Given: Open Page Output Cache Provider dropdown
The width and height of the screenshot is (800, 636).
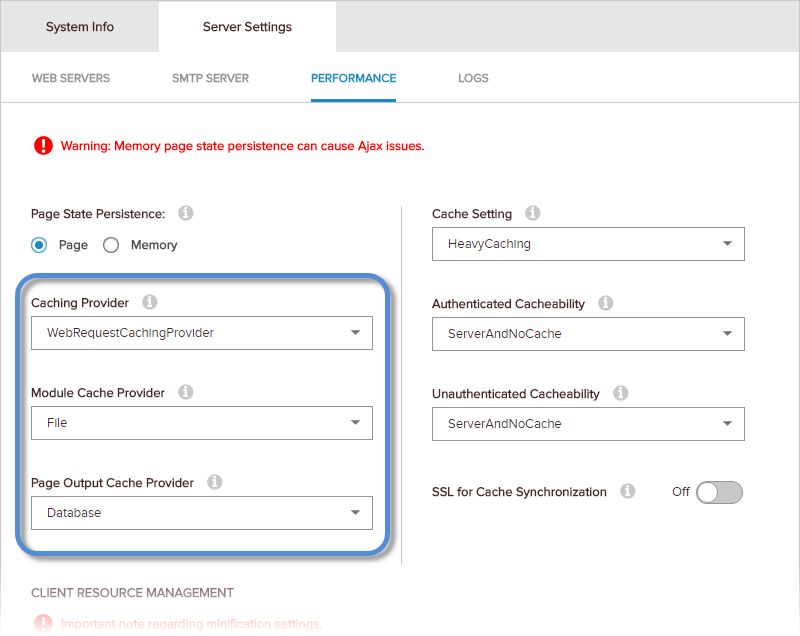Looking at the screenshot, I should coord(202,513).
